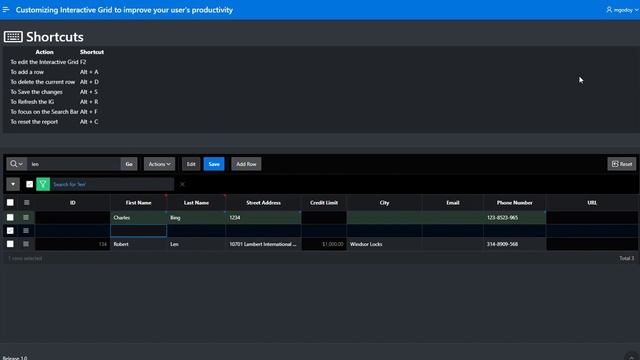Toggle the Edit mode button

(x=191, y=164)
